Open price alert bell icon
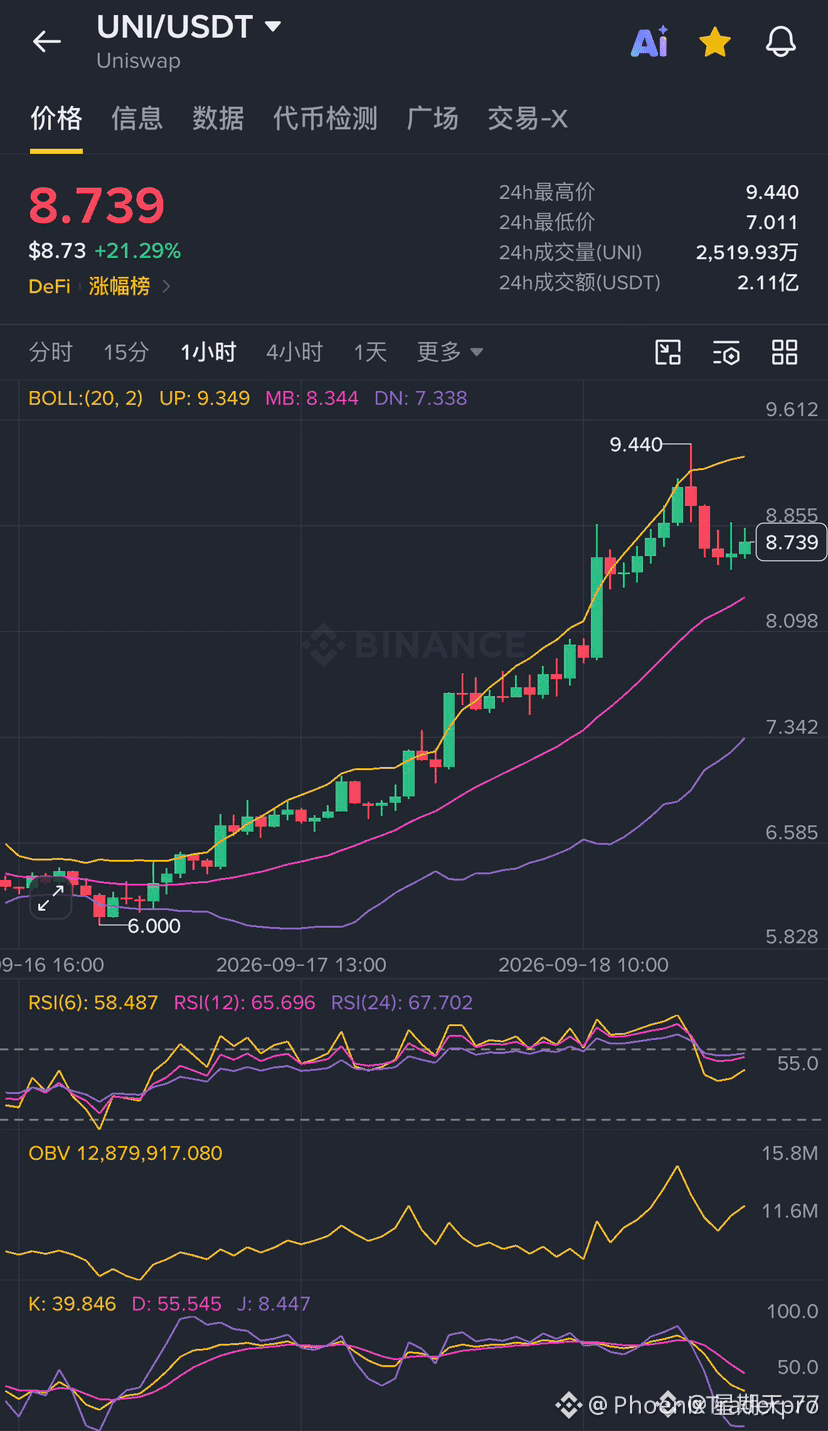828x1431 pixels. click(x=781, y=42)
